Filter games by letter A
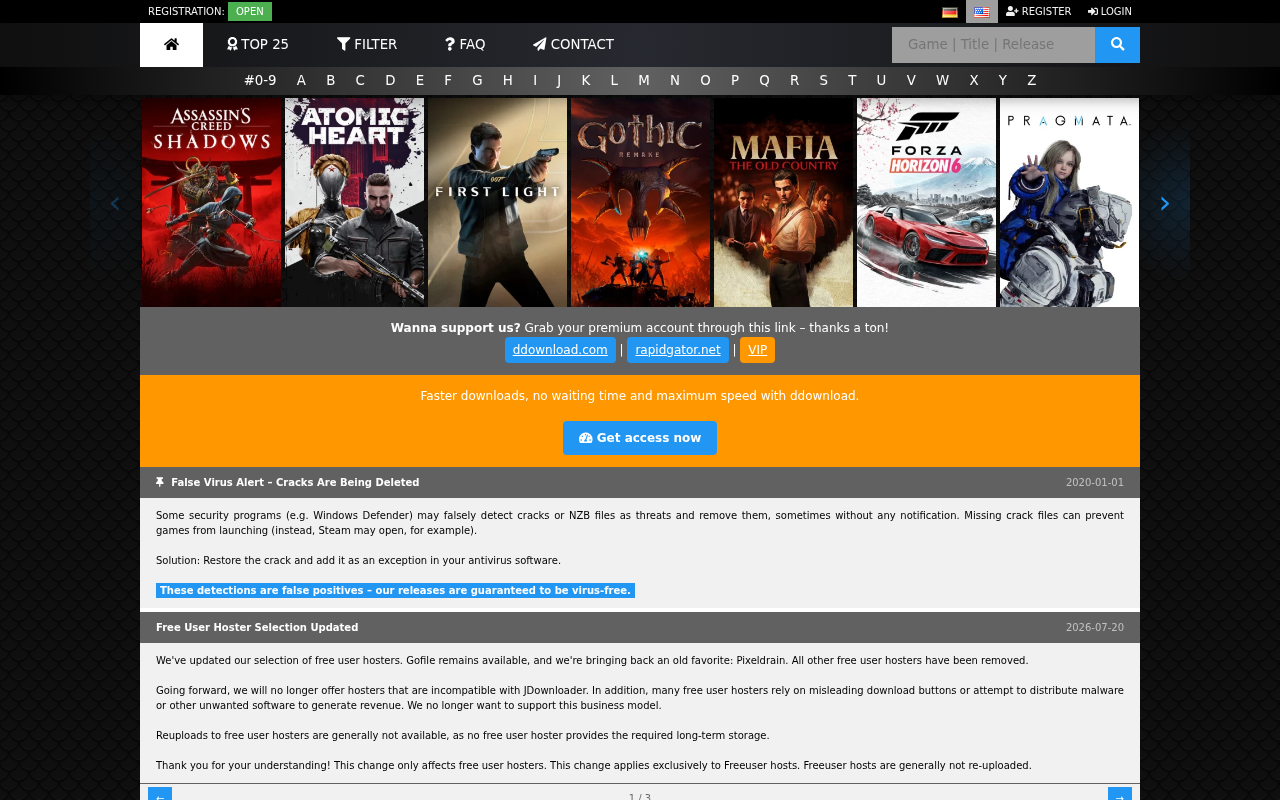1280x800 pixels. [301, 81]
